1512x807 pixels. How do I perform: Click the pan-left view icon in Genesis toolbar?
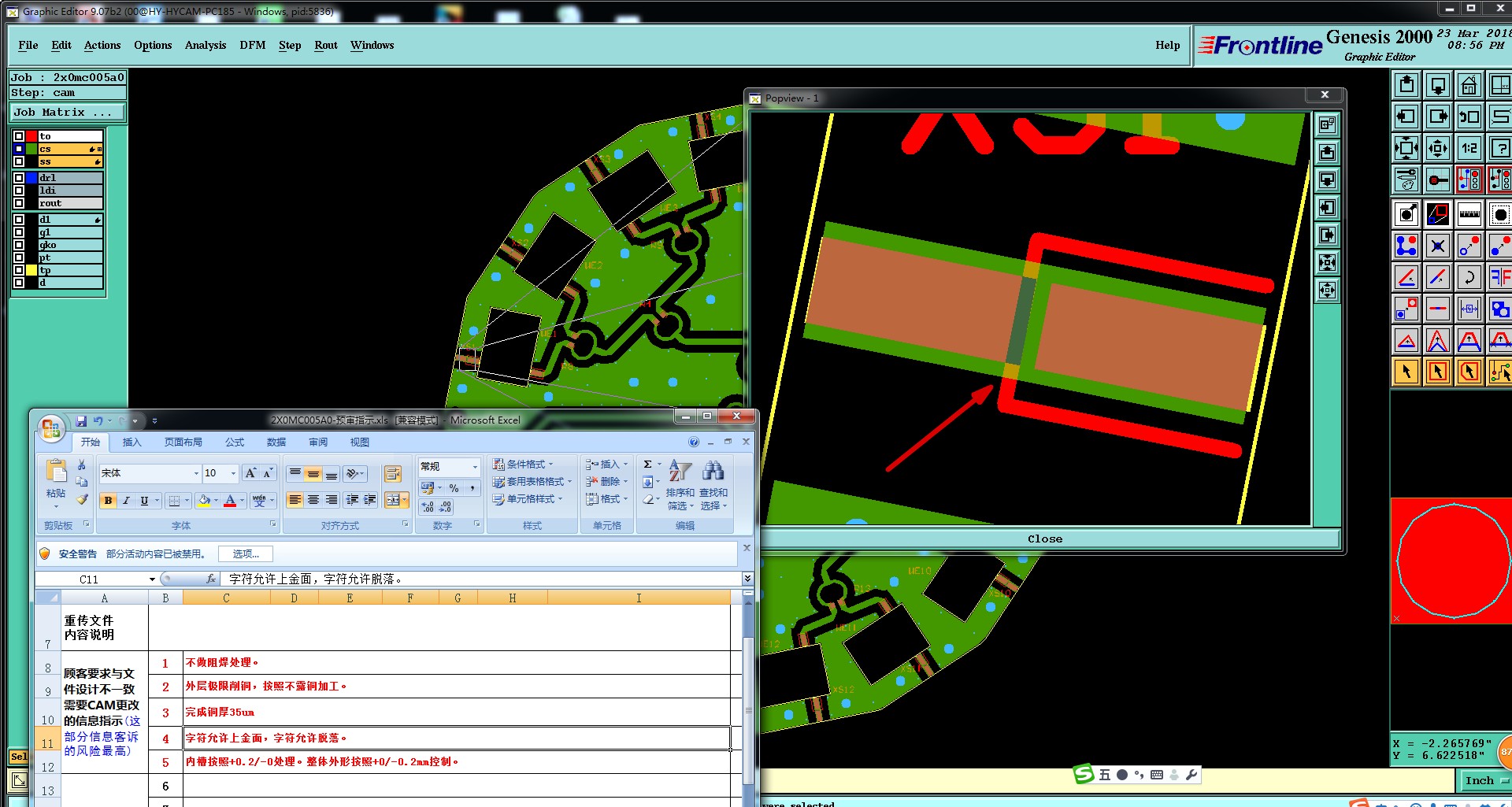[1406, 117]
